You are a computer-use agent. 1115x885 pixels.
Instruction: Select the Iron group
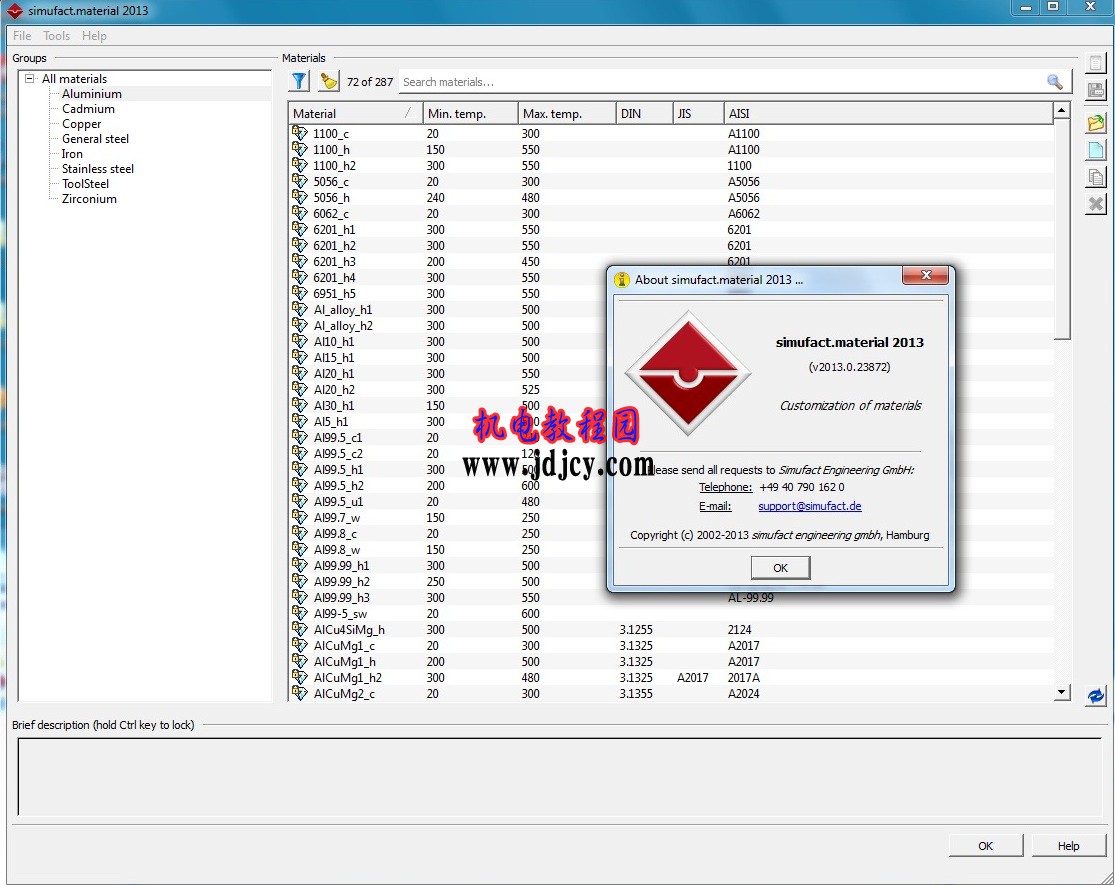coord(72,154)
